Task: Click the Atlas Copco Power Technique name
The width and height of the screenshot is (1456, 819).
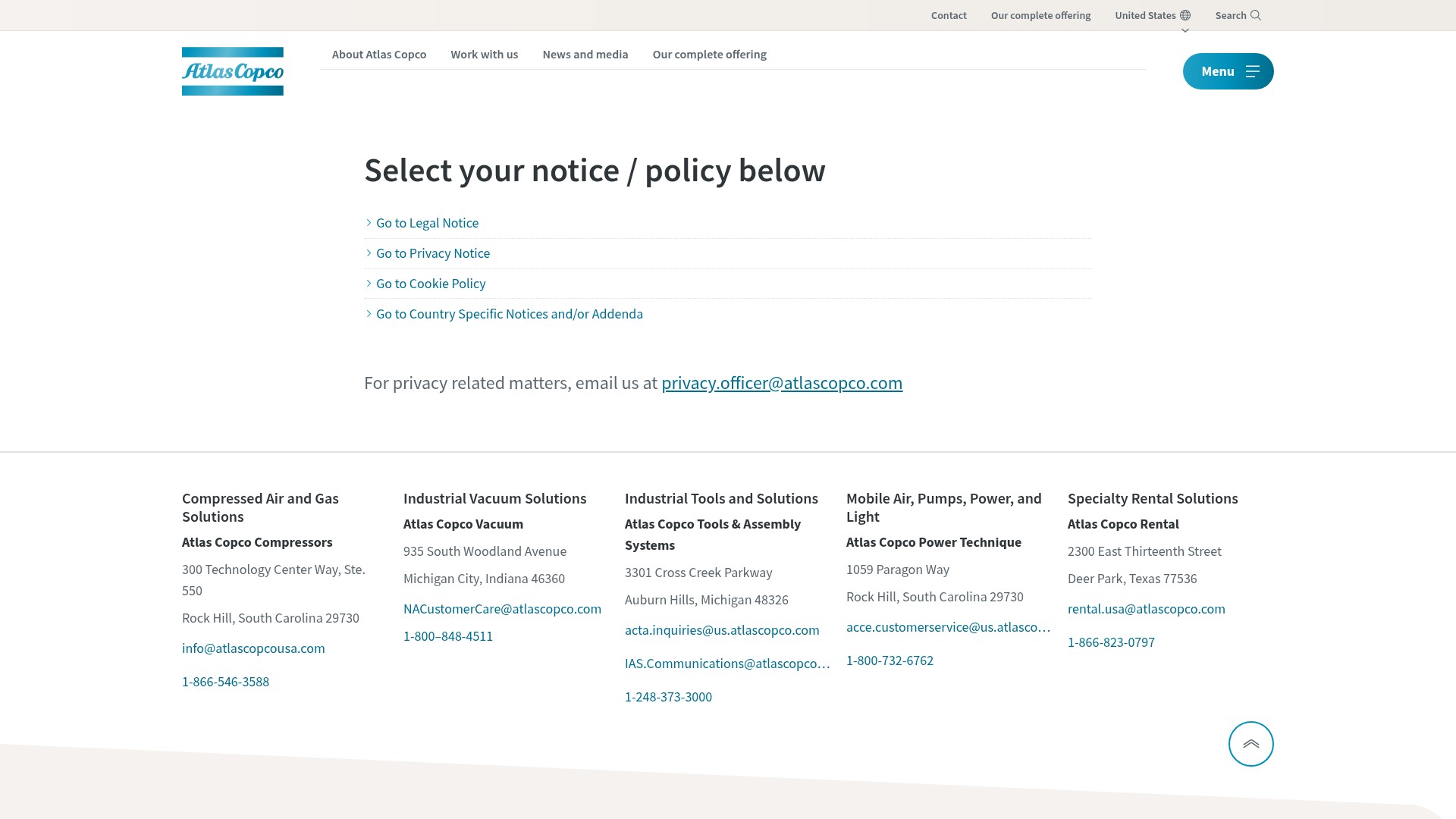Action: (934, 542)
